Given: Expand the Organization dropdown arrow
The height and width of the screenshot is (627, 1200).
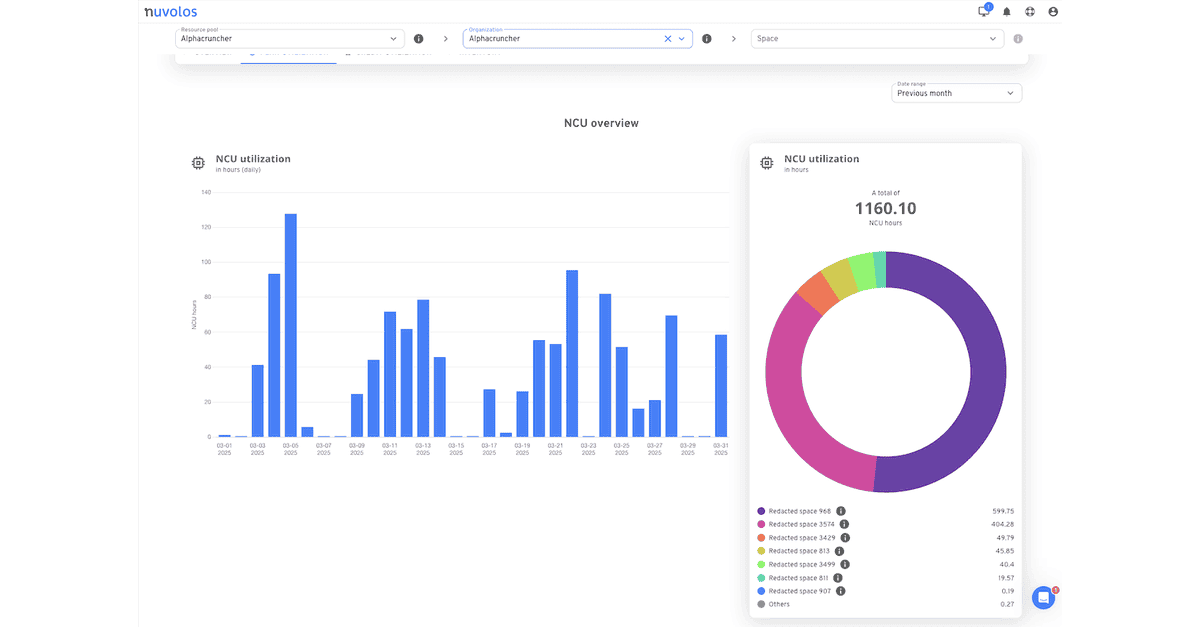Looking at the screenshot, I should pyautogui.click(x=683, y=39).
